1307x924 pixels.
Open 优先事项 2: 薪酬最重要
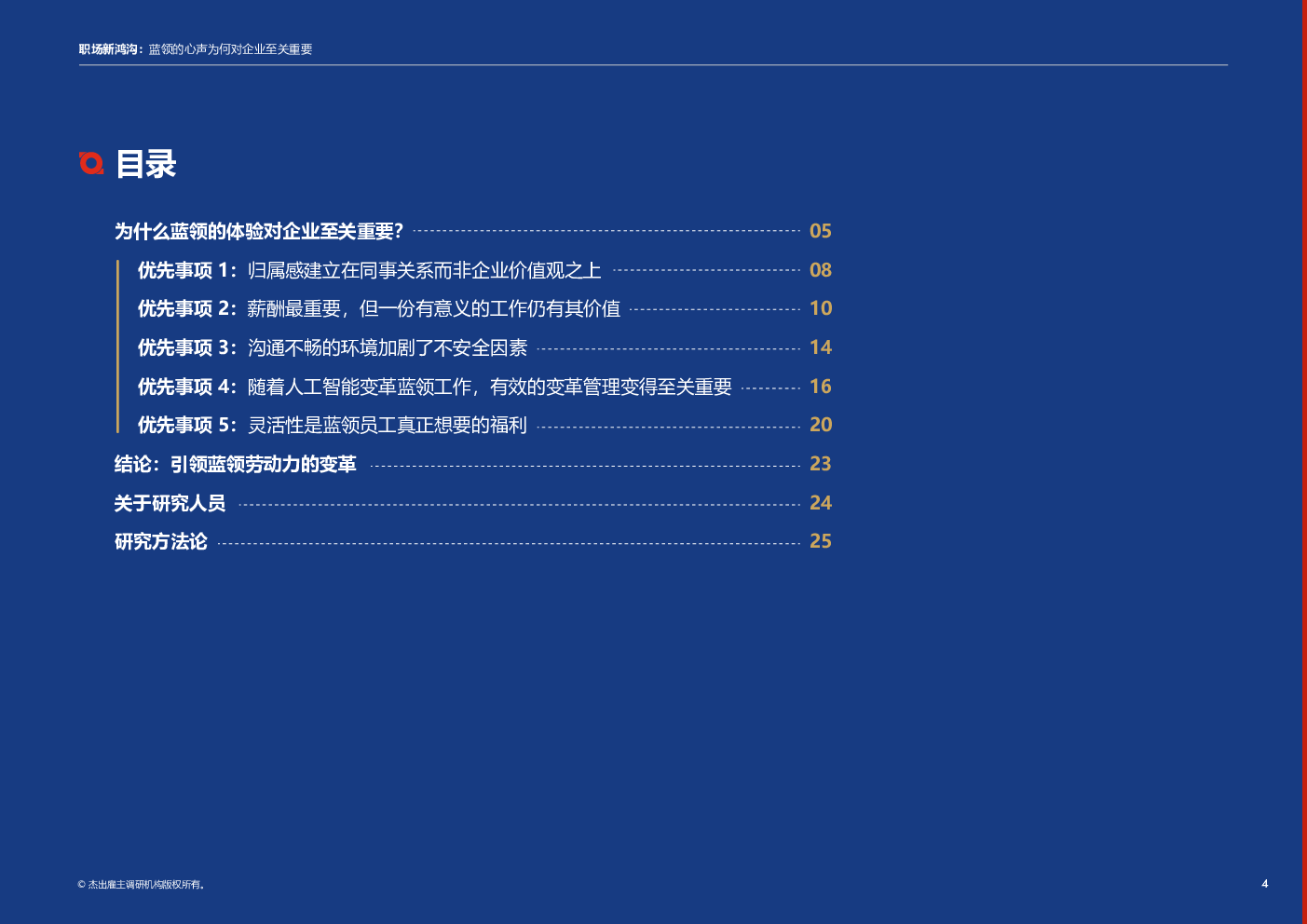pyautogui.click(x=378, y=308)
